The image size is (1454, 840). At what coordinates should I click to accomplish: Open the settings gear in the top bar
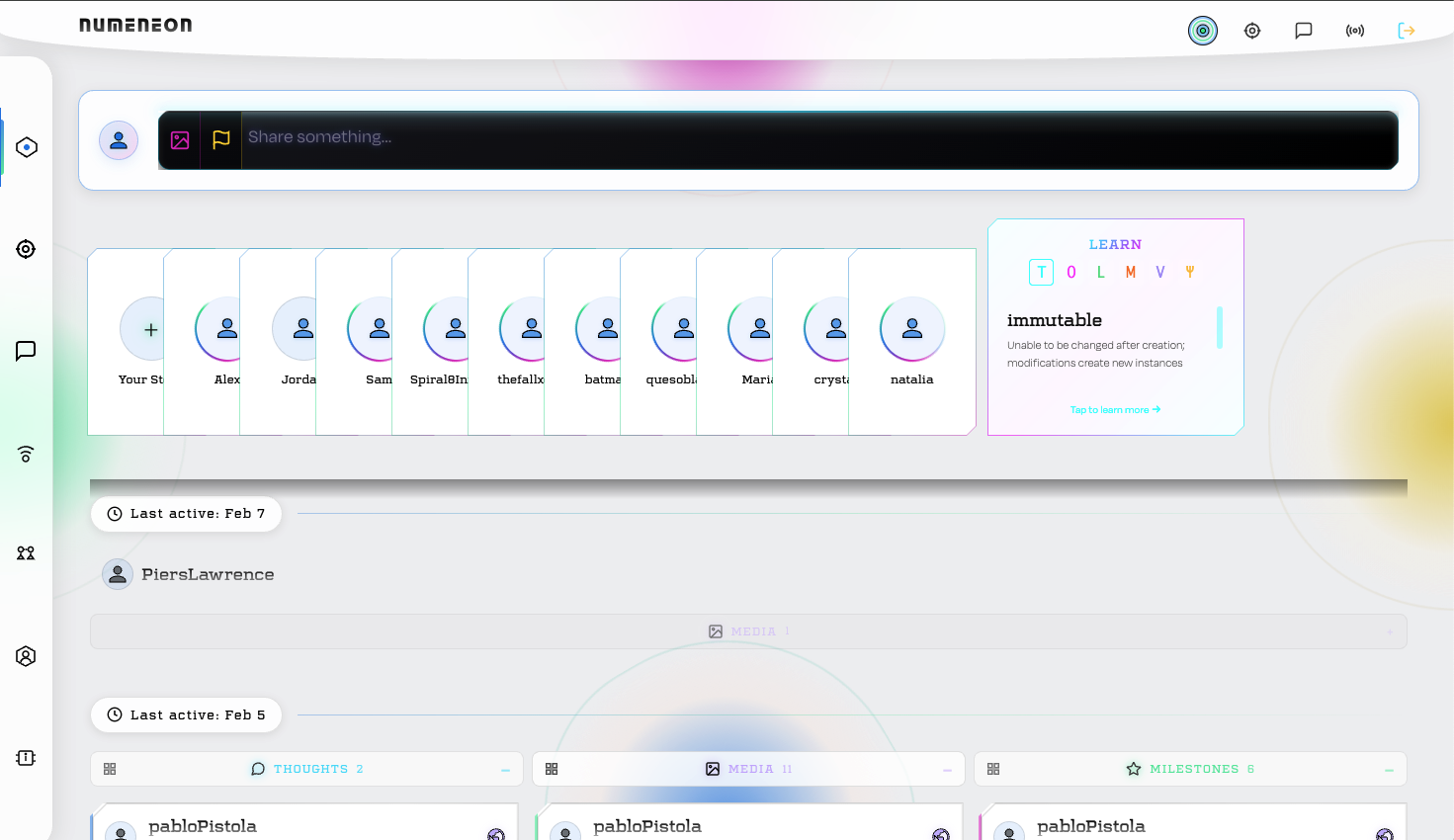[x=1252, y=31]
